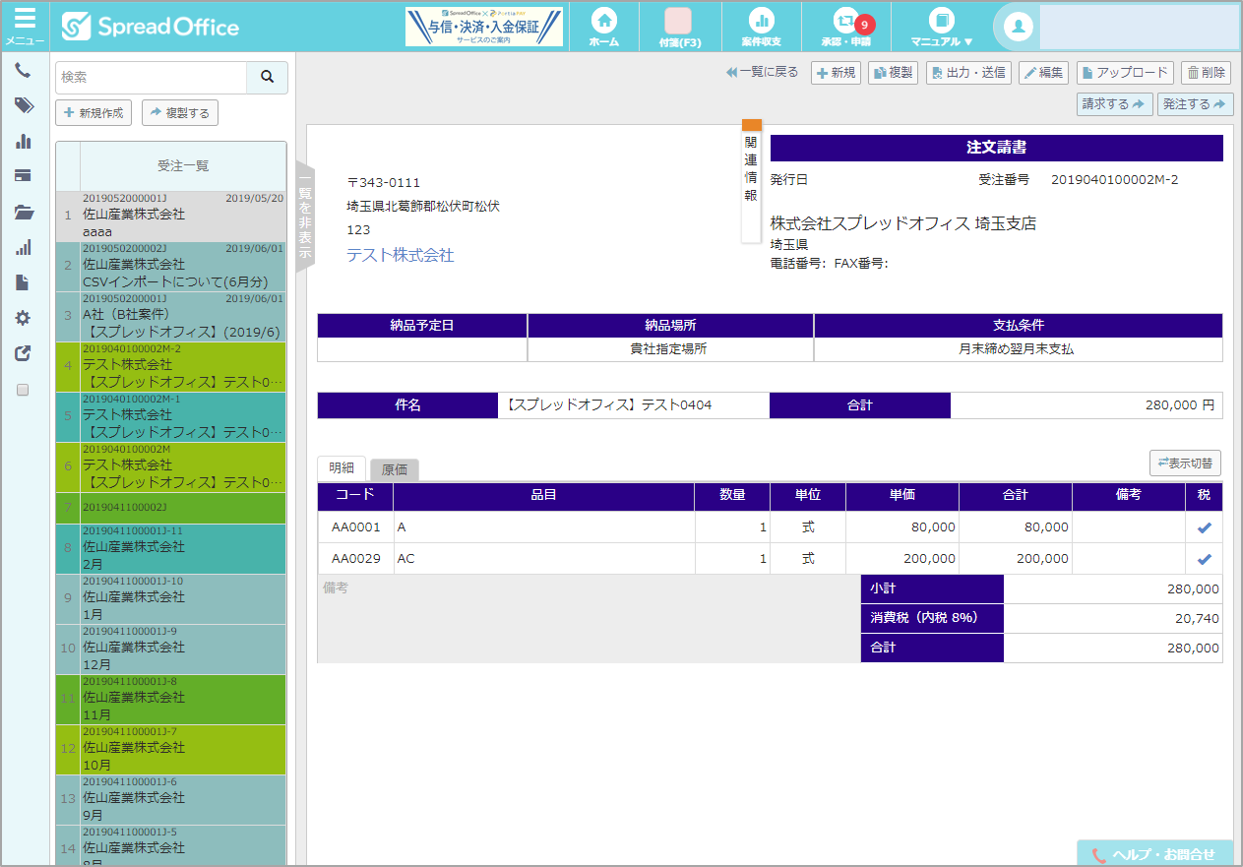This screenshot has height=867, width=1243.
Task: Open the 出力・送信 options
Action: 968,73
